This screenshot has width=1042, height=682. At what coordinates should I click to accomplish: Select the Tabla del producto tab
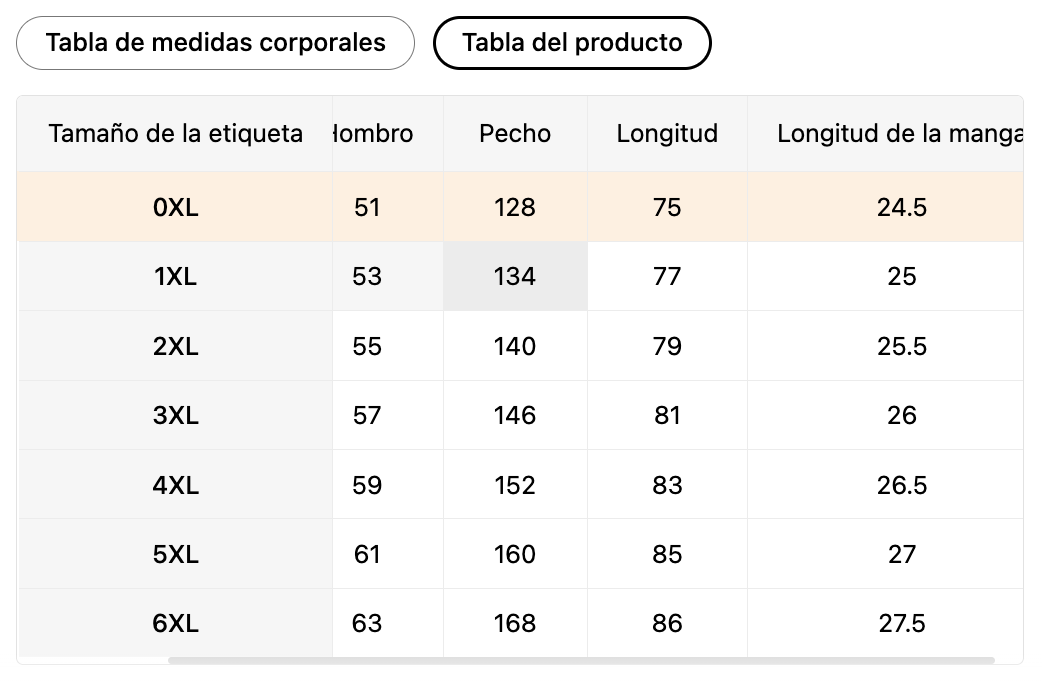[572, 43]
